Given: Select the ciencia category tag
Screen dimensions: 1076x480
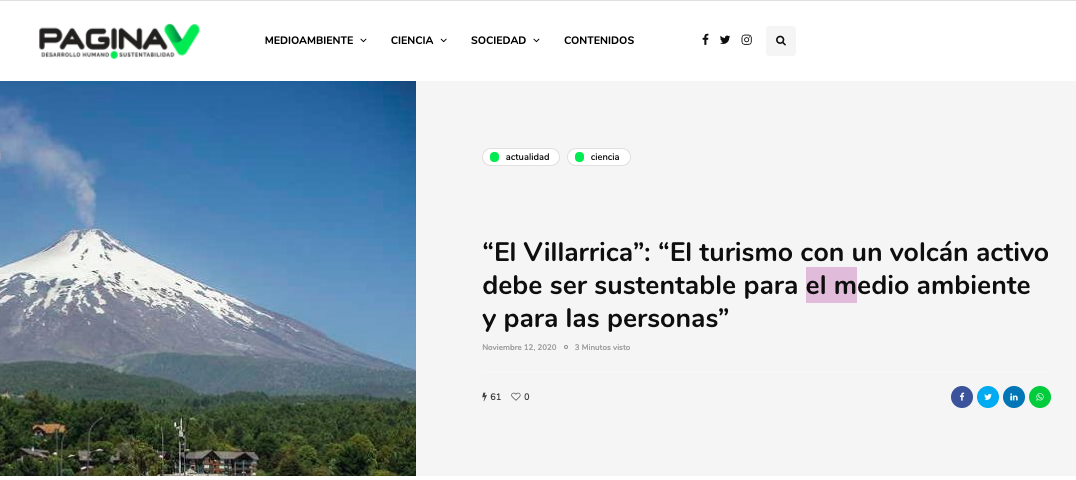Looking at the screenshot, I should (x=598, y=157).
